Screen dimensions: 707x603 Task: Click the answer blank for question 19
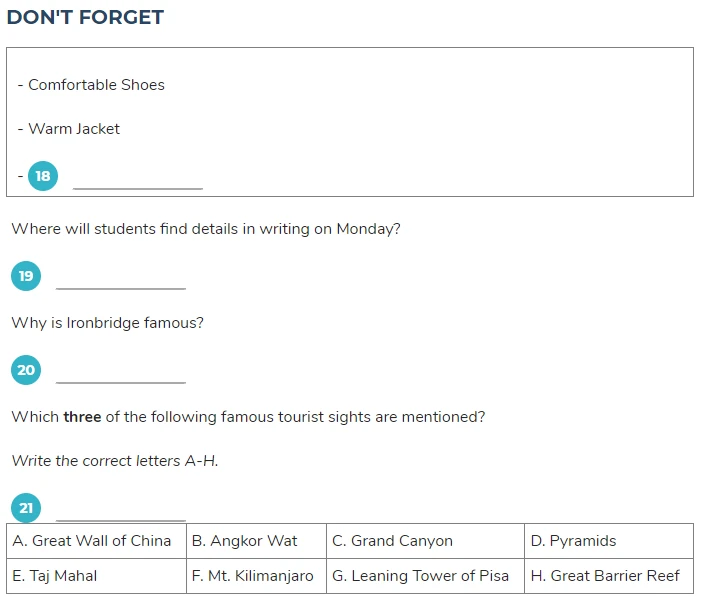point(121,281)
